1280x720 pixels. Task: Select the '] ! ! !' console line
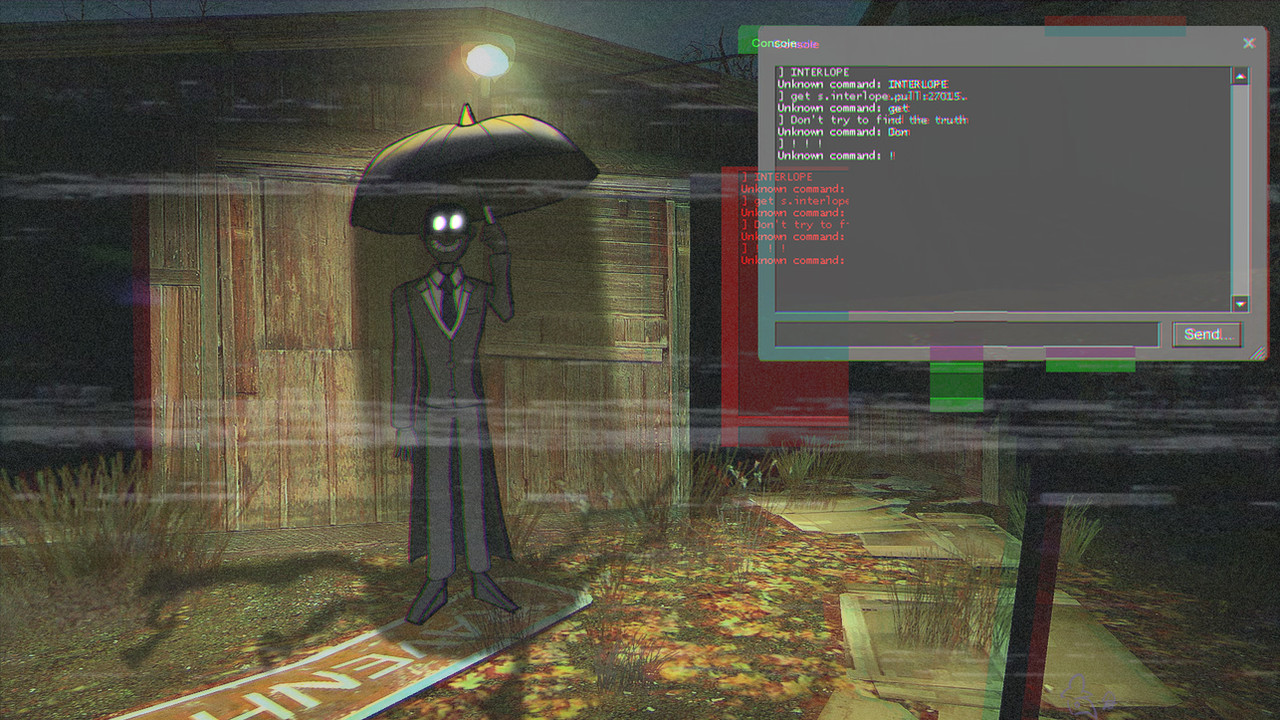pos(800,145)
